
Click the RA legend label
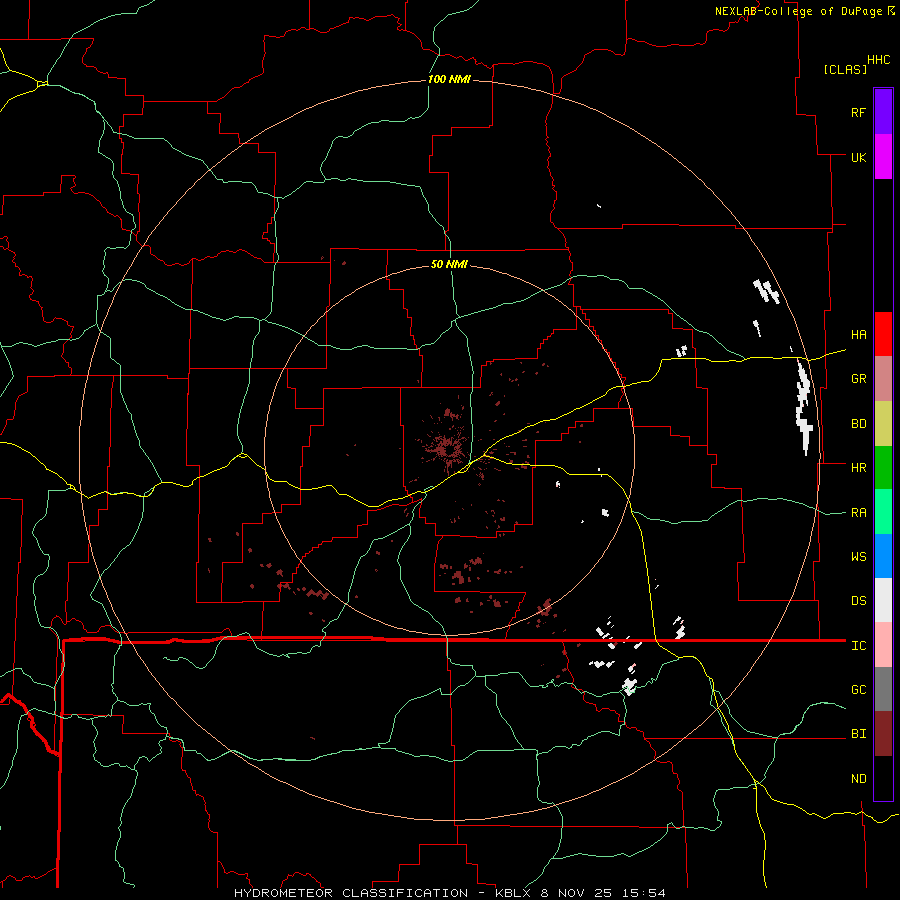click(858, 513)
